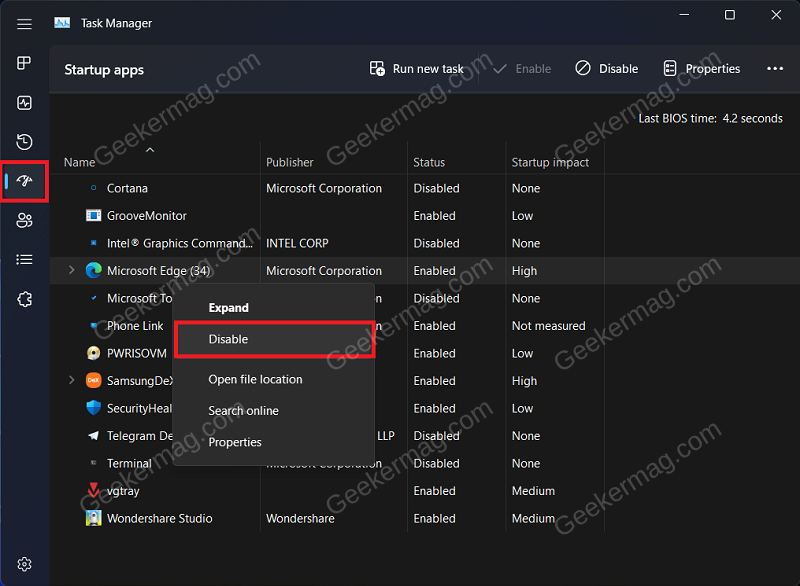Click the INTEL CORP publisher cell
800x586 pixels.
coord(297,243)
